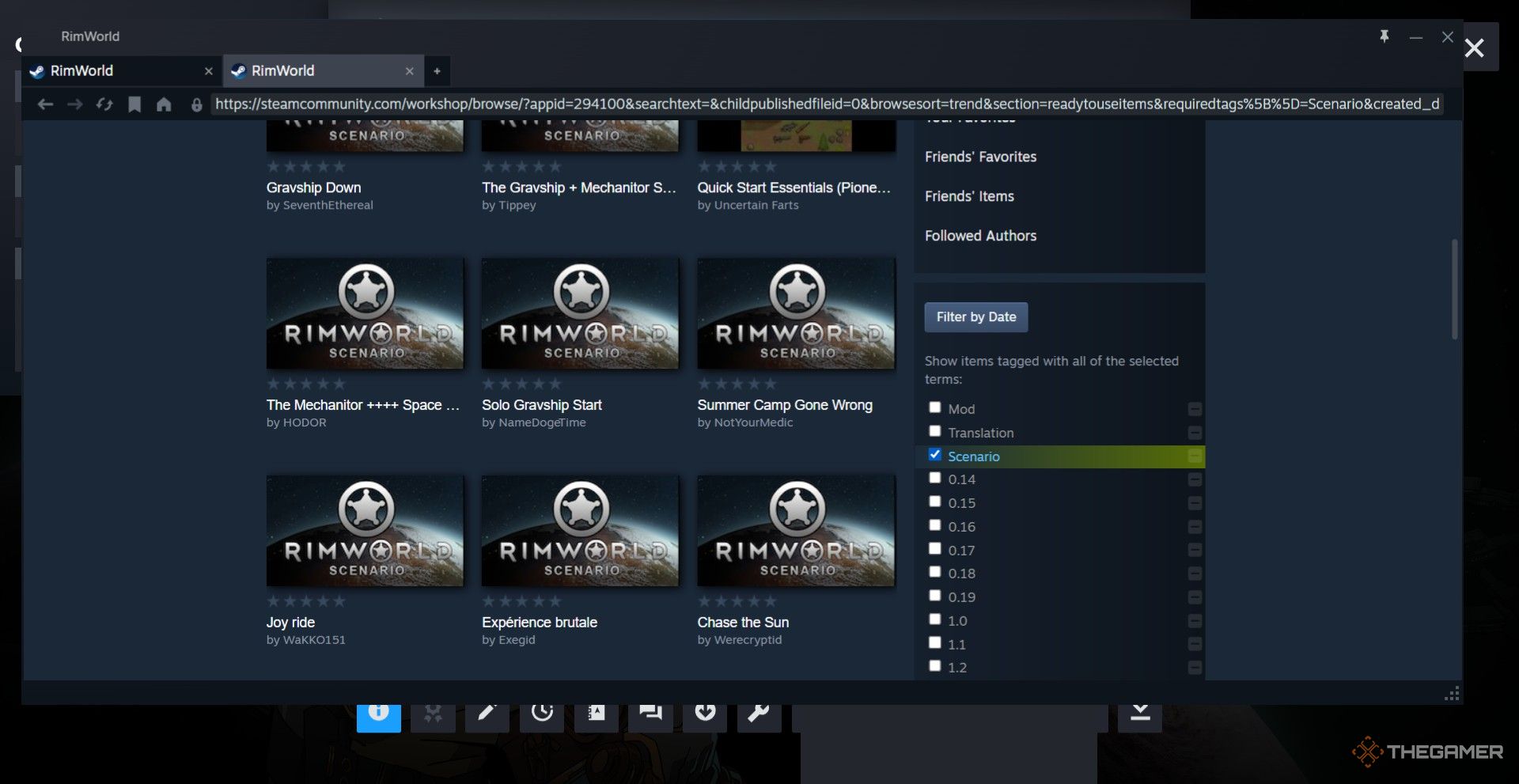Tick the 1.0 version checkbox

[934, 619]
